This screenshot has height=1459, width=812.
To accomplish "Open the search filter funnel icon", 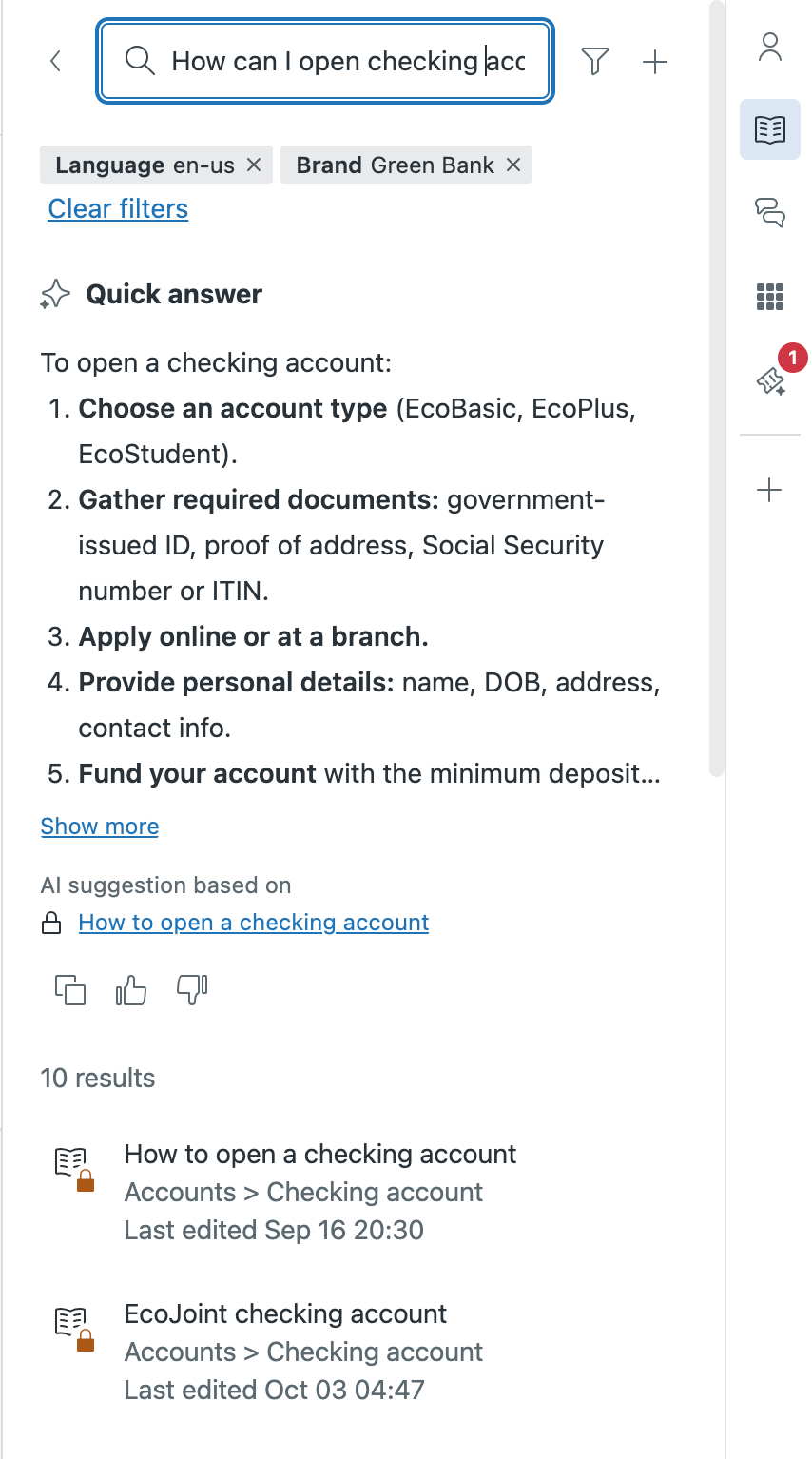I will coord(595,62).
